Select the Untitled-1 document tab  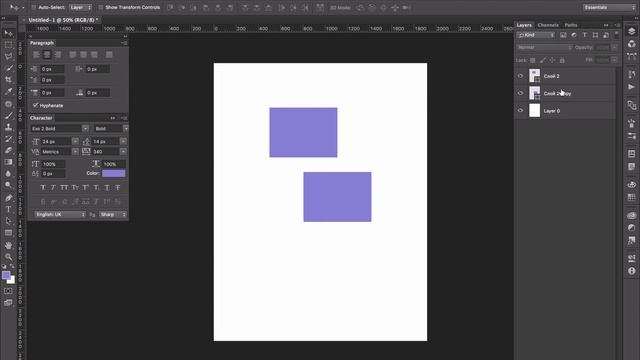tap(63, 20)
